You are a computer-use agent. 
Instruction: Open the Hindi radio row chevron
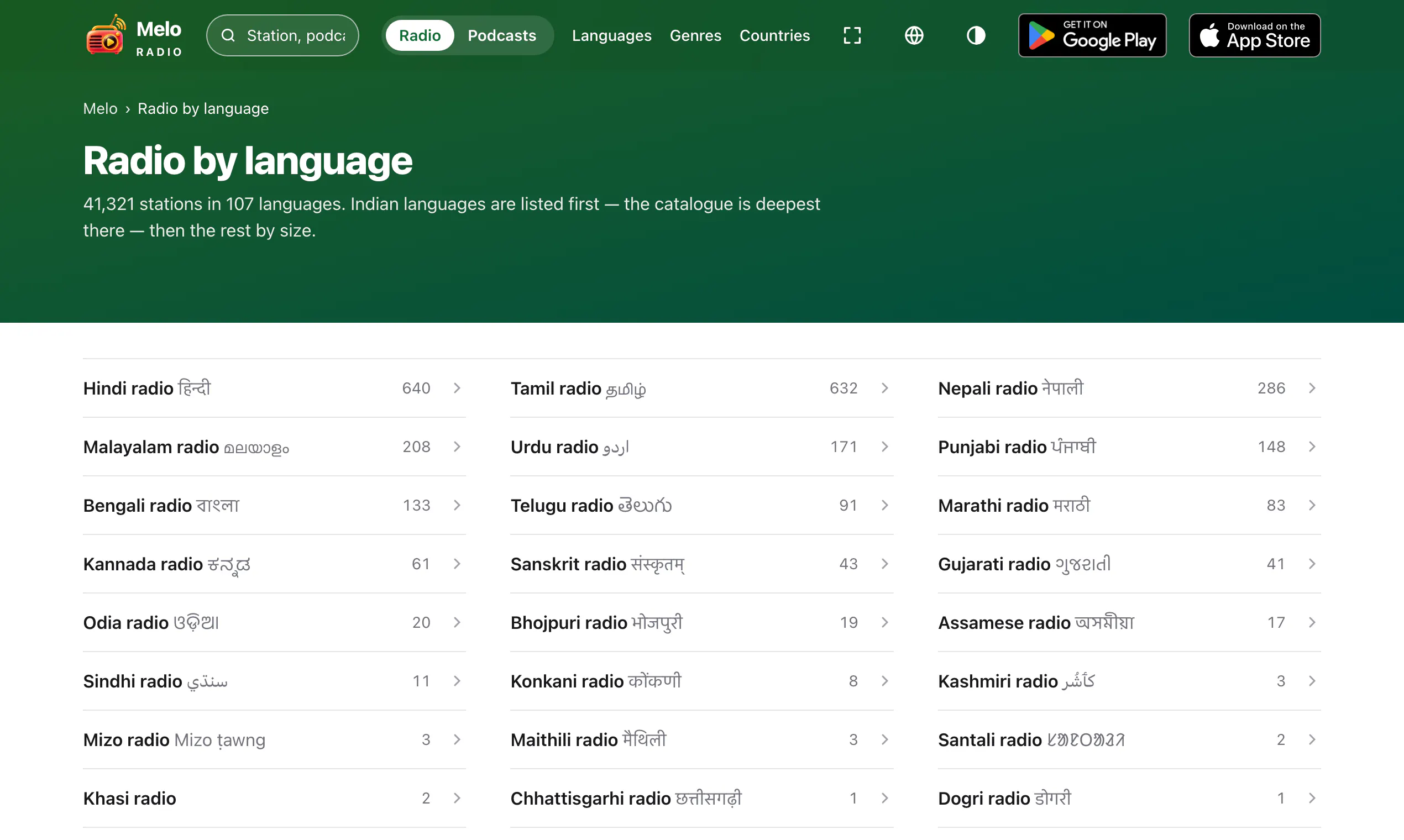tap(457, 389)
